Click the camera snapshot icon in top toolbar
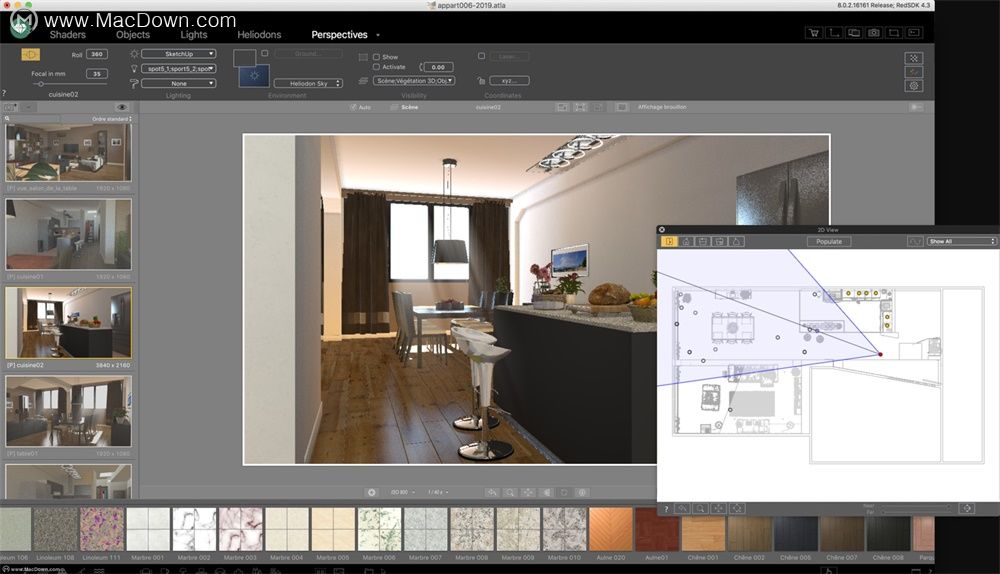Viewport: 1000px width, 574px height. coord(874,33)
